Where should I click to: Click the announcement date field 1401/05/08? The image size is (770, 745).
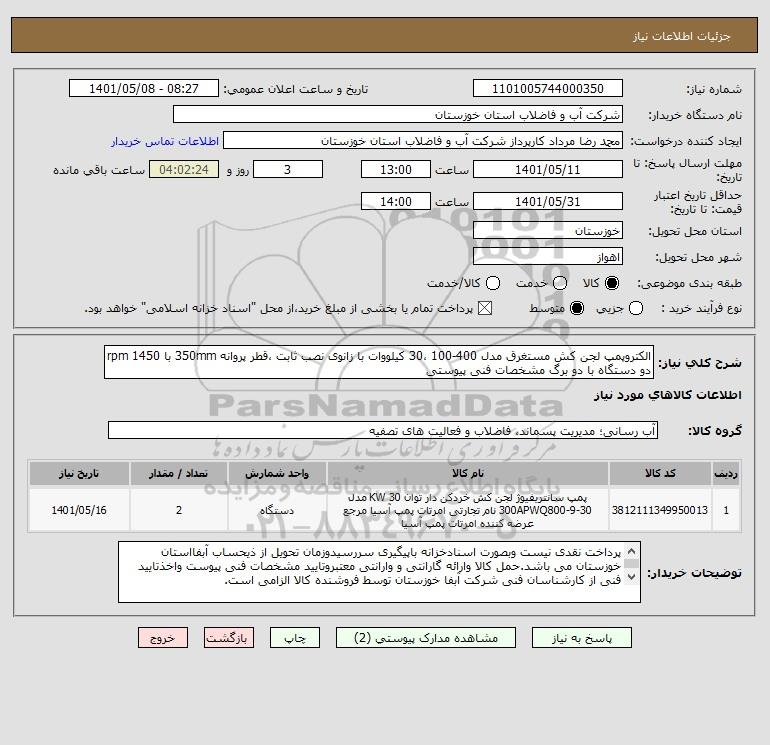point(144,89)
